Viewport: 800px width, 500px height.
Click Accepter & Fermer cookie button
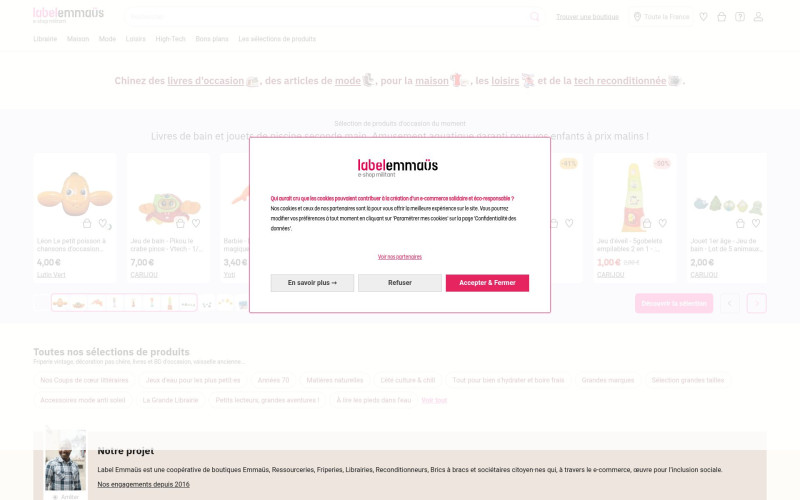pyautogui.click(x=487, y=283)
